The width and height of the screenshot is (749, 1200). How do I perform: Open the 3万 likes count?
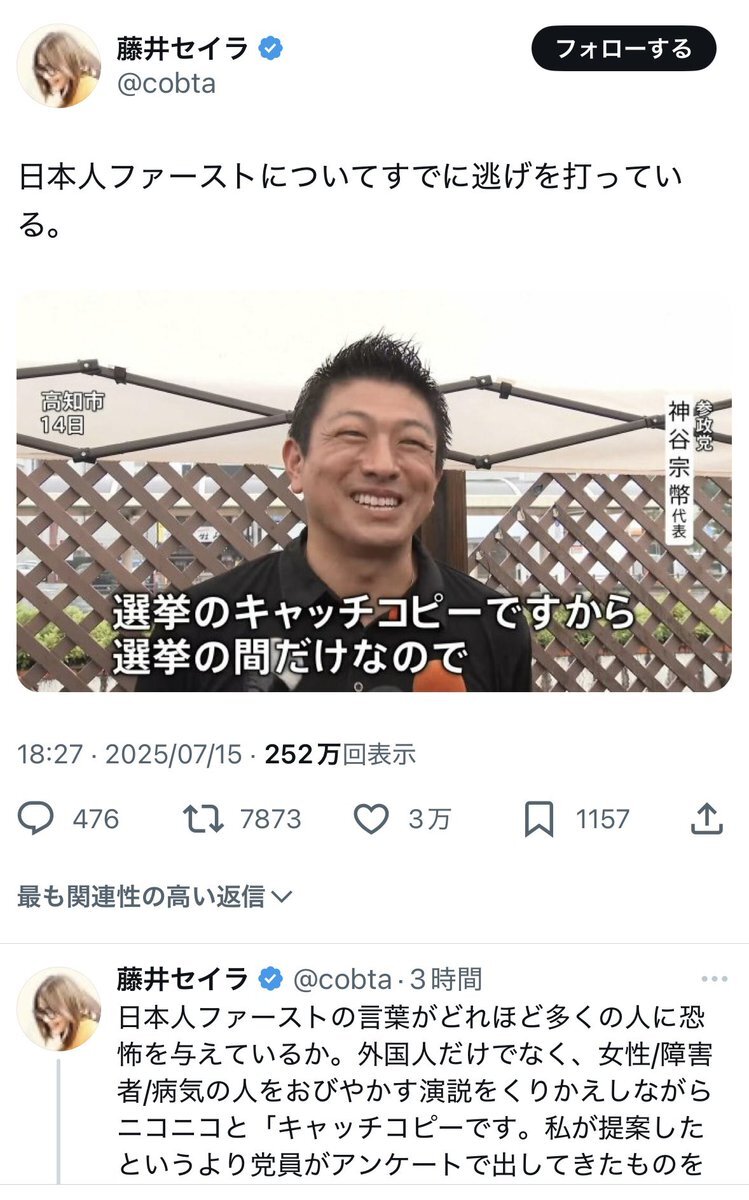tap(429, 819)
